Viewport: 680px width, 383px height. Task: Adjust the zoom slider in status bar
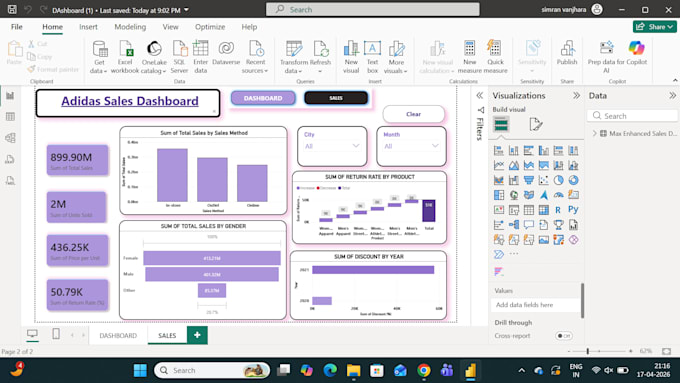point(588,351)
